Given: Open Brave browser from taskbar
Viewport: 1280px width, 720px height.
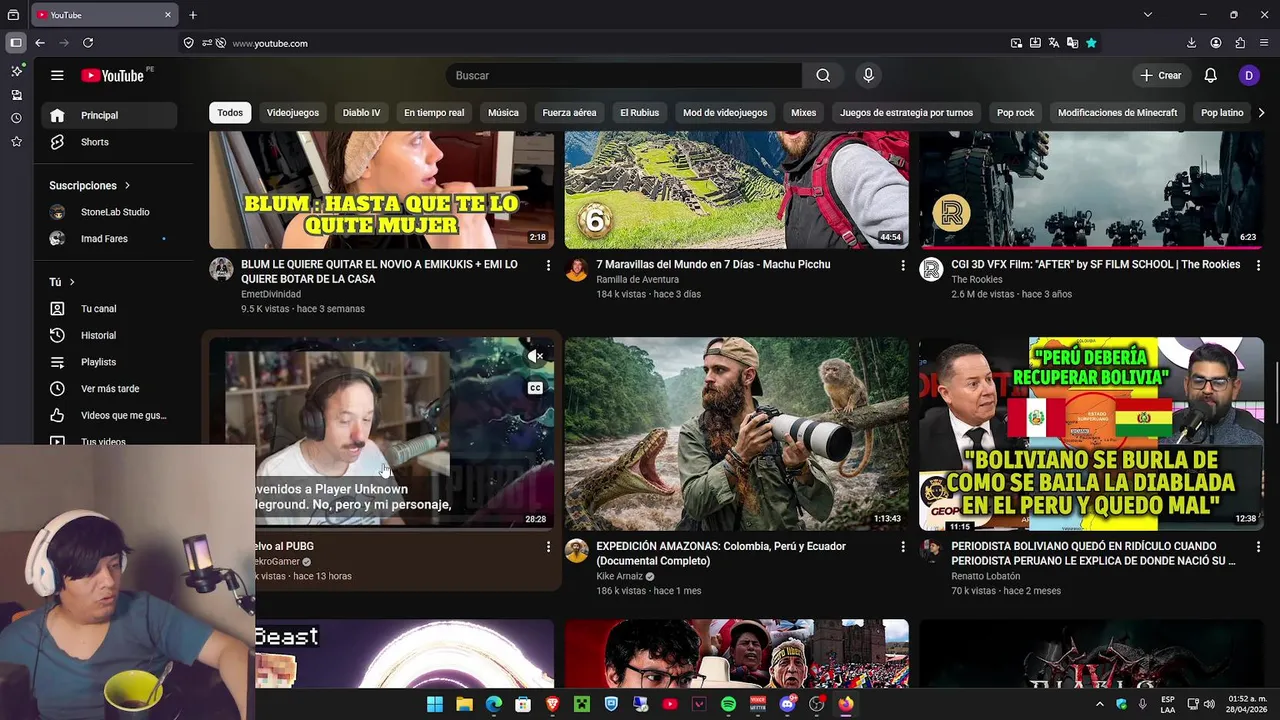Looking at the screenshot, I should coord(552,704).
